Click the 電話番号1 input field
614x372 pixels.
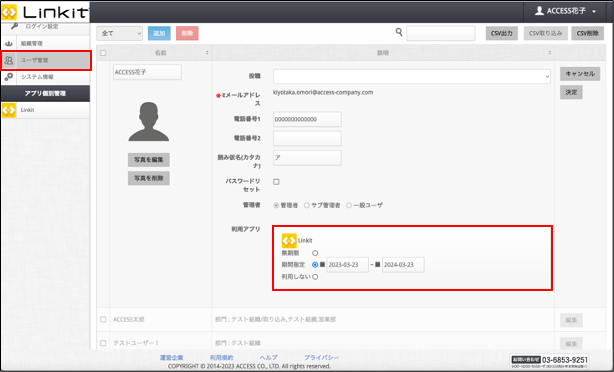click(307, 119)
